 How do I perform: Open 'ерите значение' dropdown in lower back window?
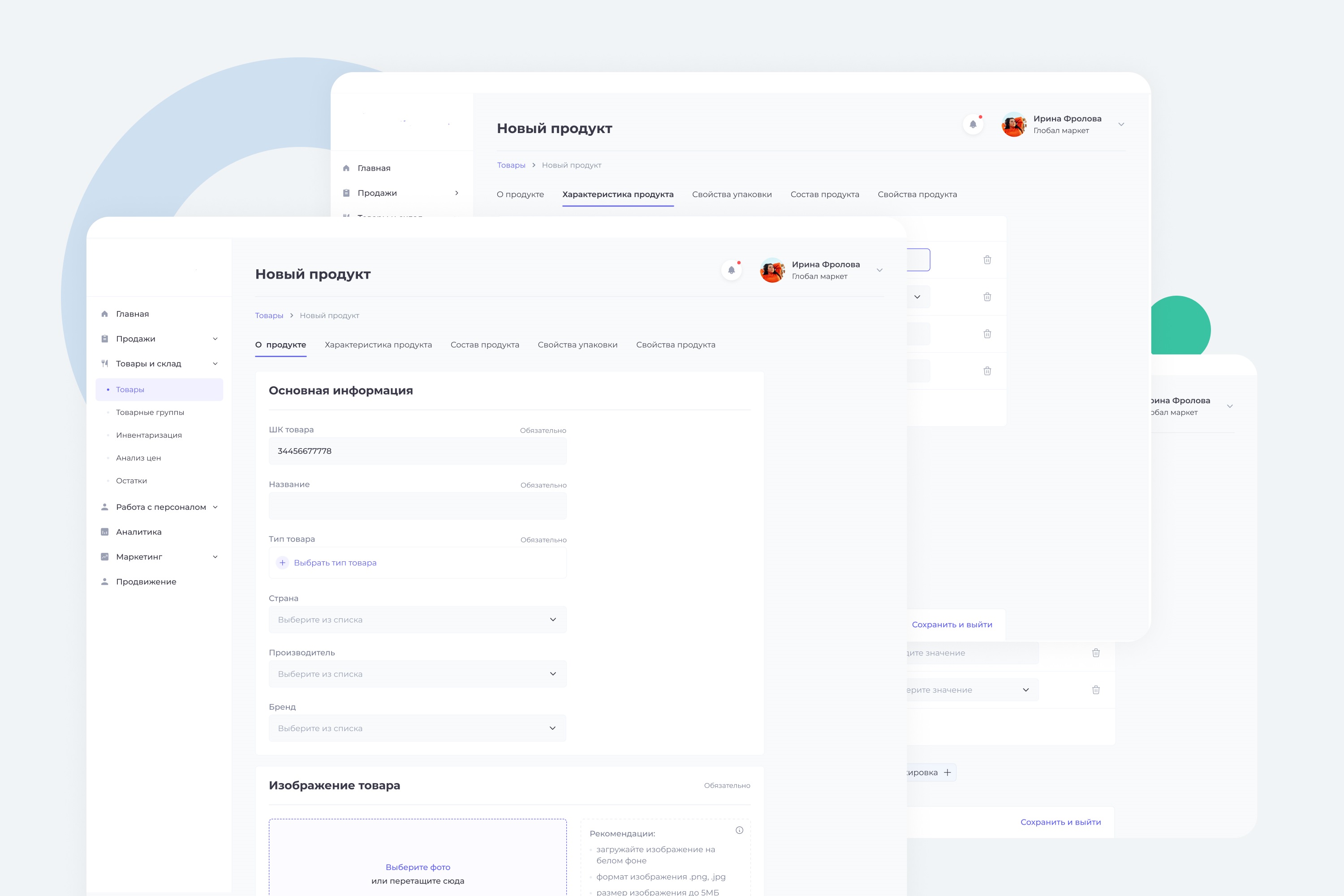[973, 690]
